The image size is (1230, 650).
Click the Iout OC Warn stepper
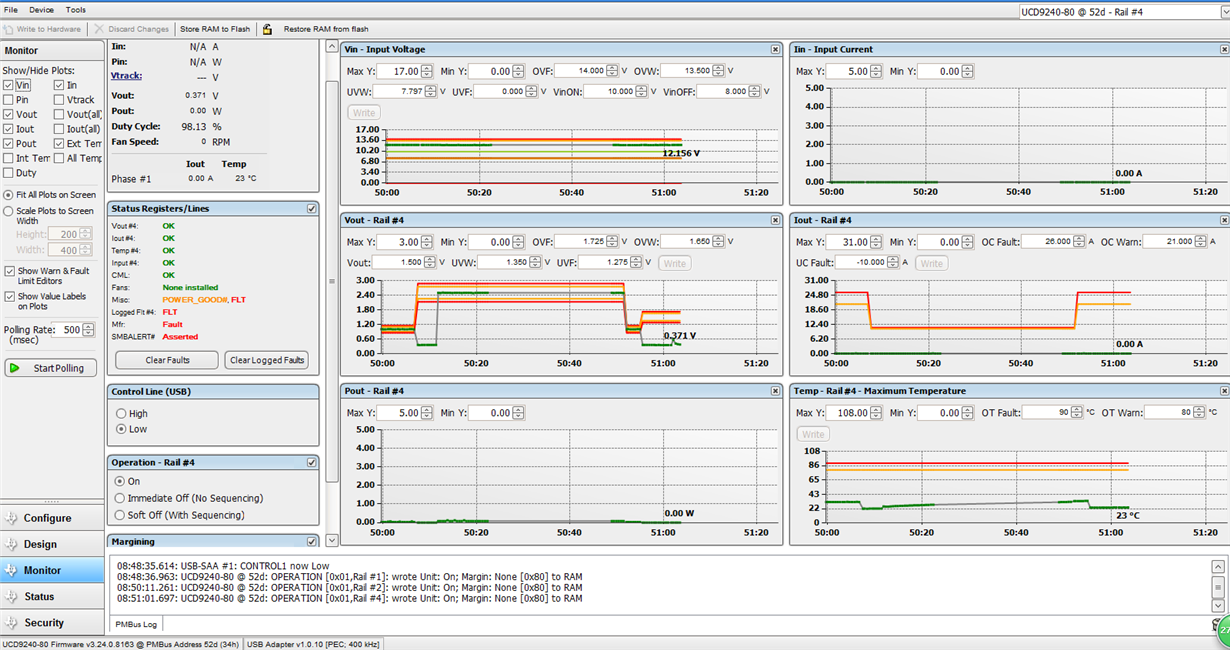pos(1203,242)
